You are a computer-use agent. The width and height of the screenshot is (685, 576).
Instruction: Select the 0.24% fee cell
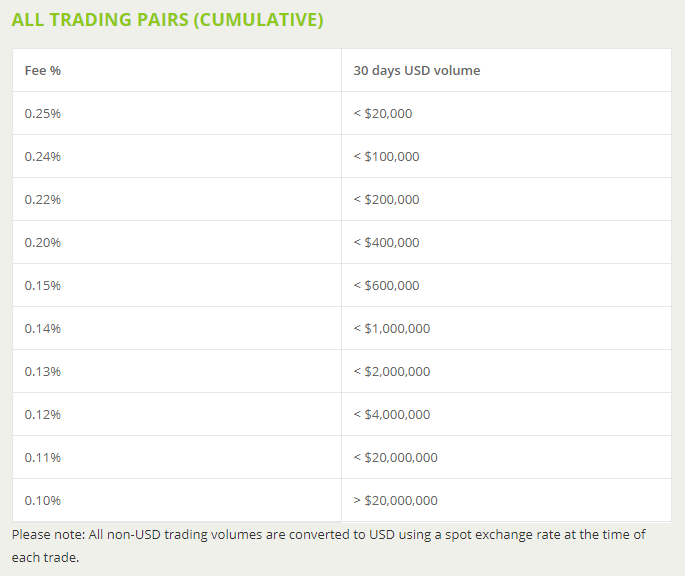(x=43, y=157)
